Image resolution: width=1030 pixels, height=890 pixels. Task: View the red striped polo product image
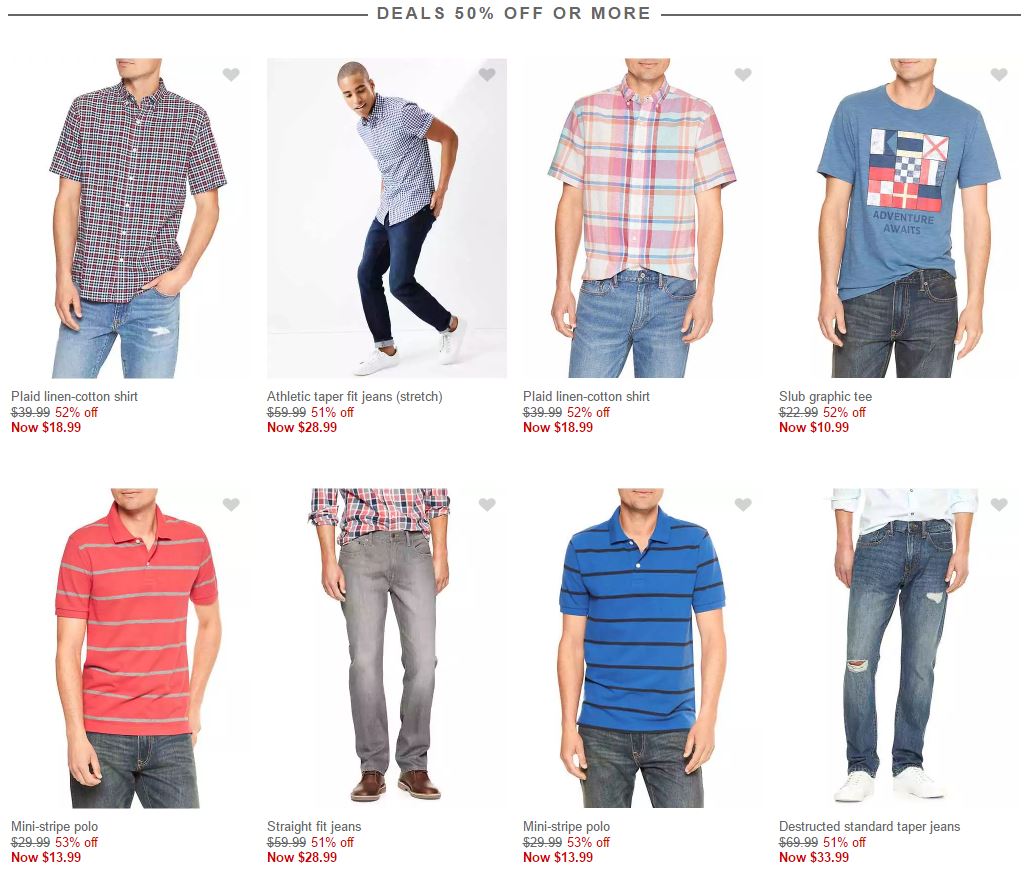tap(131, 648)
